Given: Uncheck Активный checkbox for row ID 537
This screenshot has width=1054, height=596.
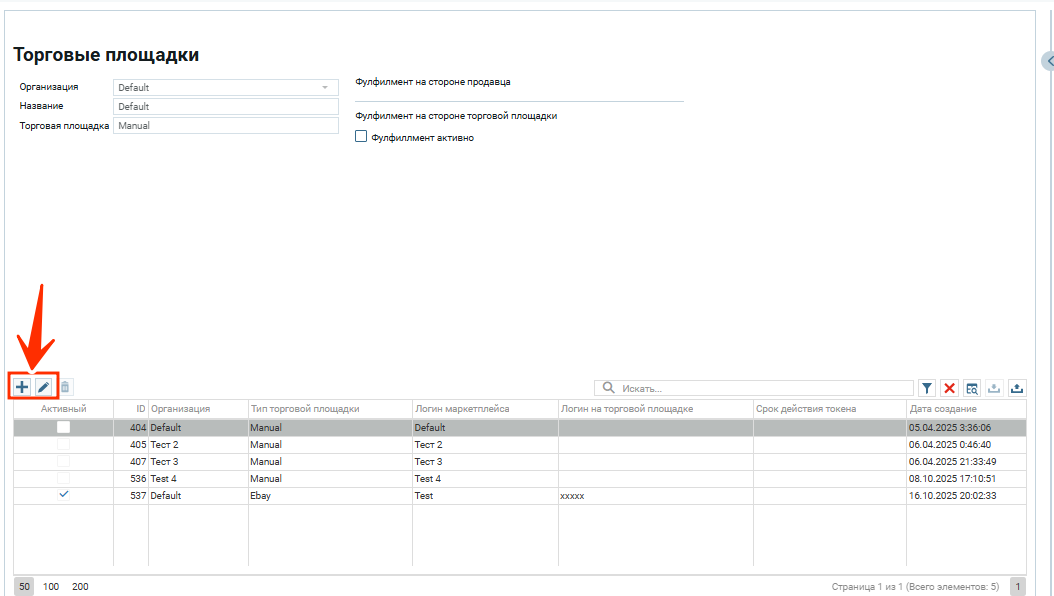Looking at the screenshot, I should click(64, 495).
